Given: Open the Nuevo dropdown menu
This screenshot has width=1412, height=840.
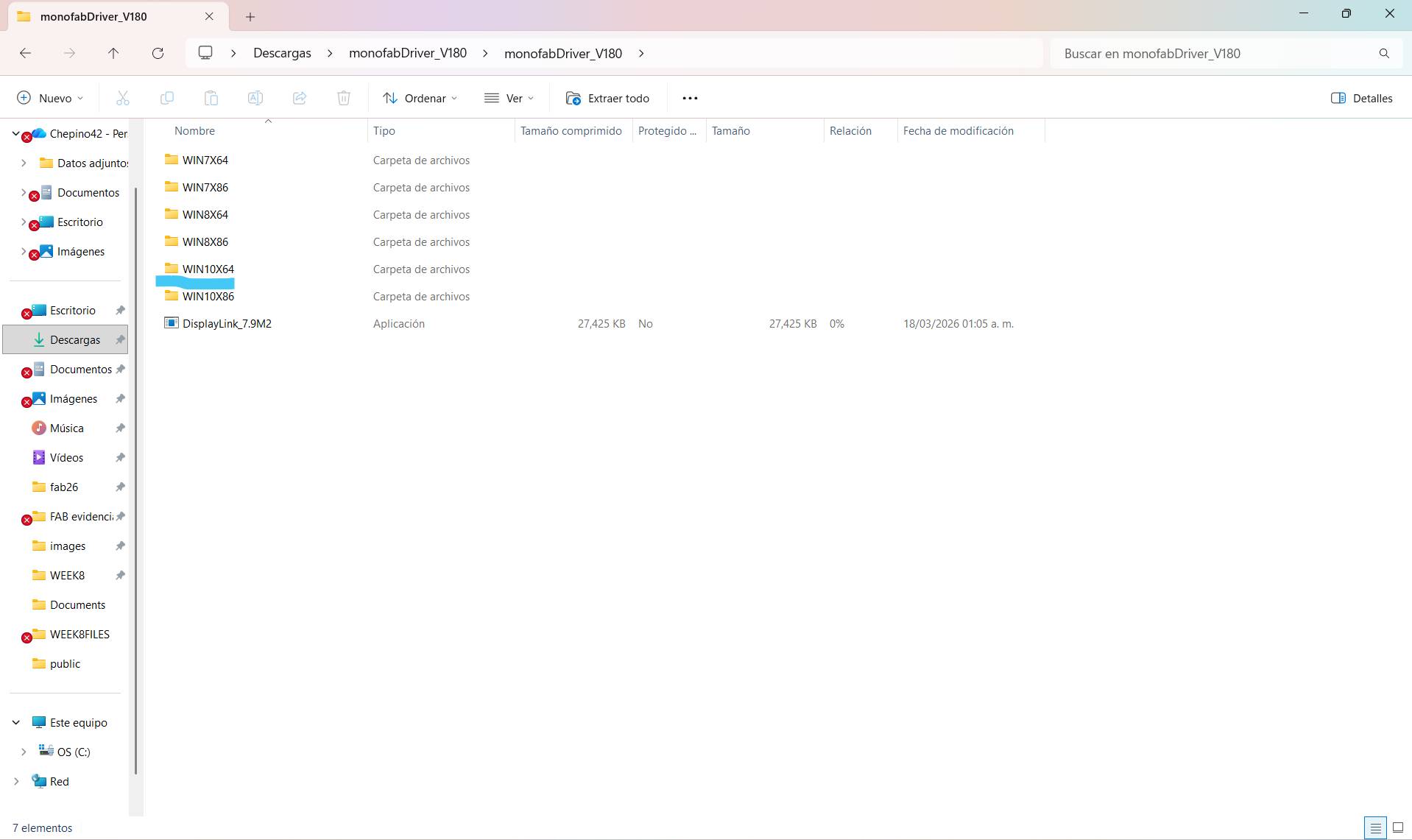Looking at the screenshot, I should pos(50,98).
